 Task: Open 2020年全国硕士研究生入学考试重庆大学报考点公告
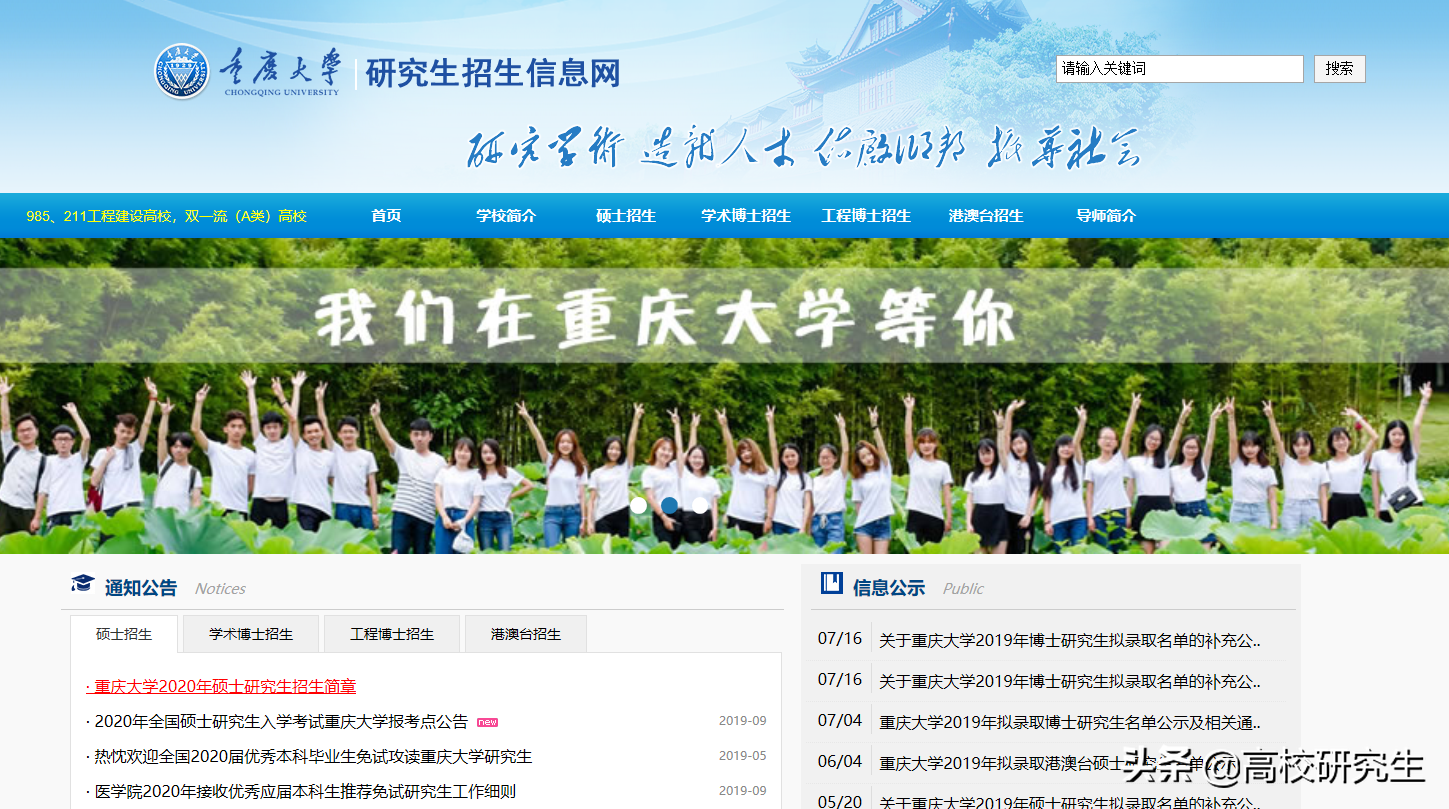281,722
